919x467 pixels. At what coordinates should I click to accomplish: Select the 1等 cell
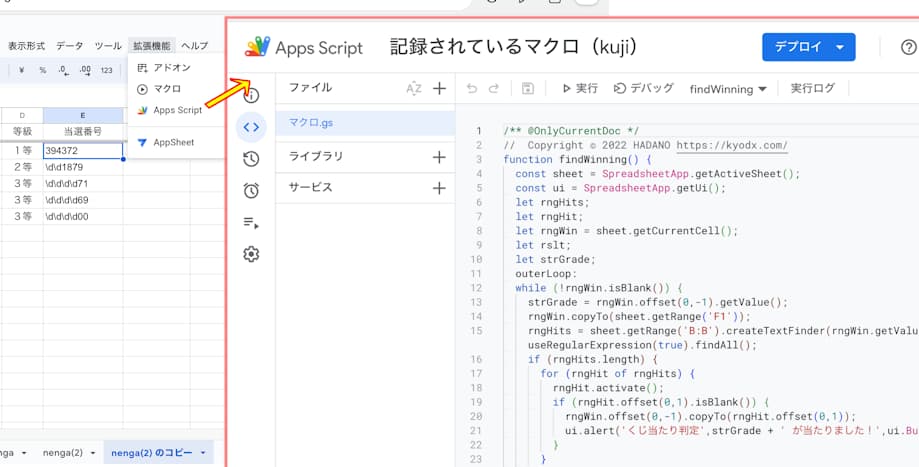[x=22, y=151]
